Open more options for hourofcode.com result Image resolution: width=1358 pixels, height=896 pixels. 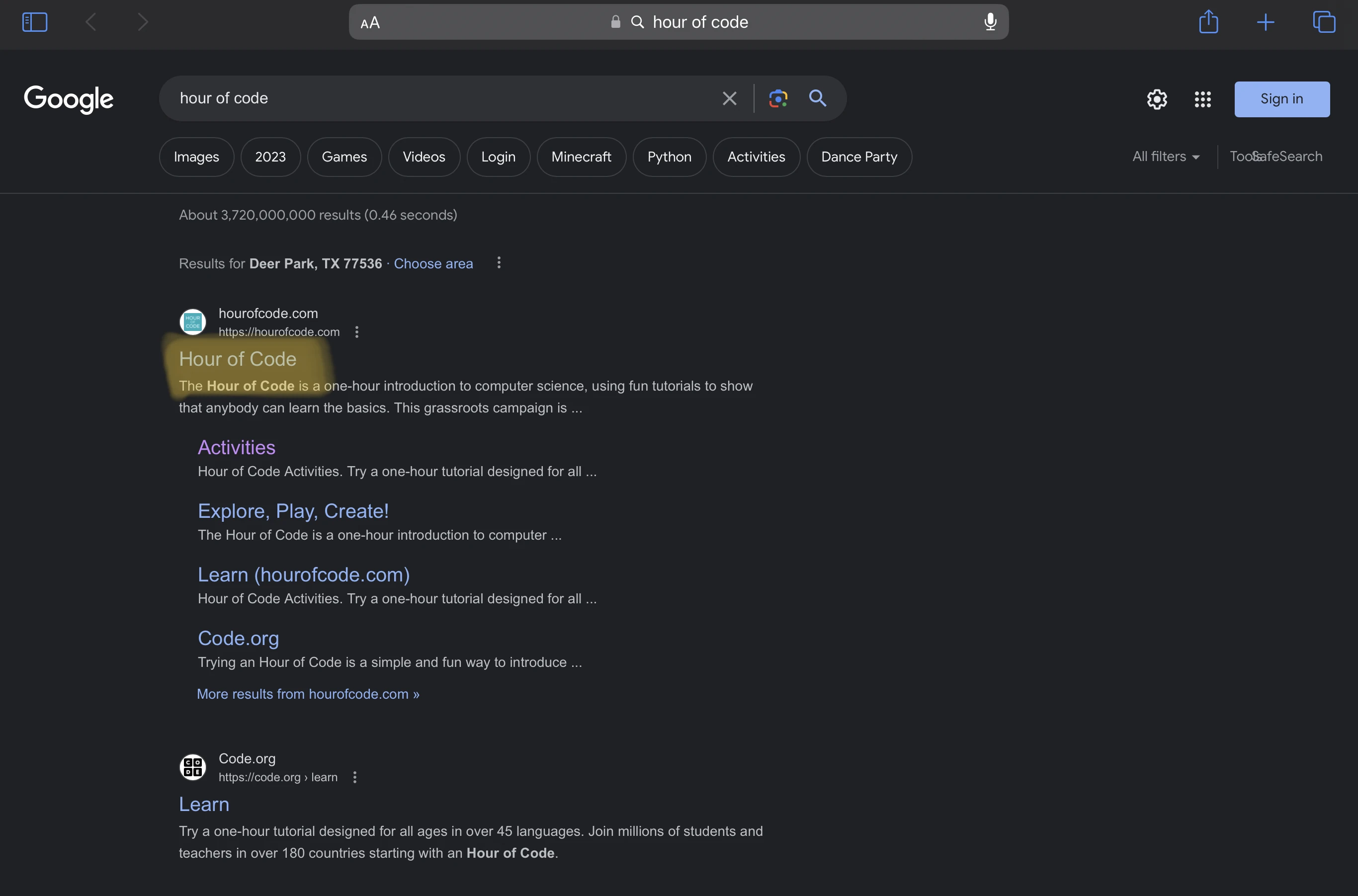click(356, 332)
